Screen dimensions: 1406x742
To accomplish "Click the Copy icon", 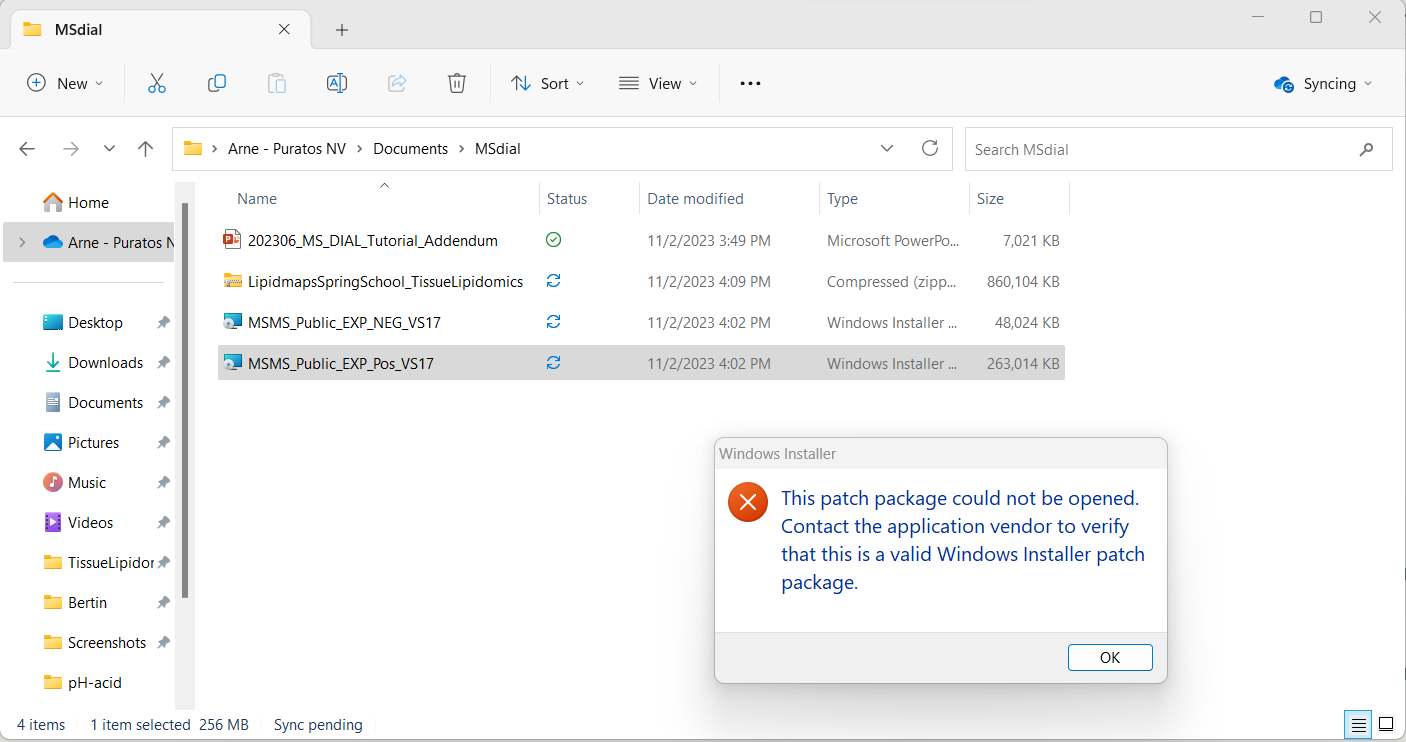I will click(216, 83).
